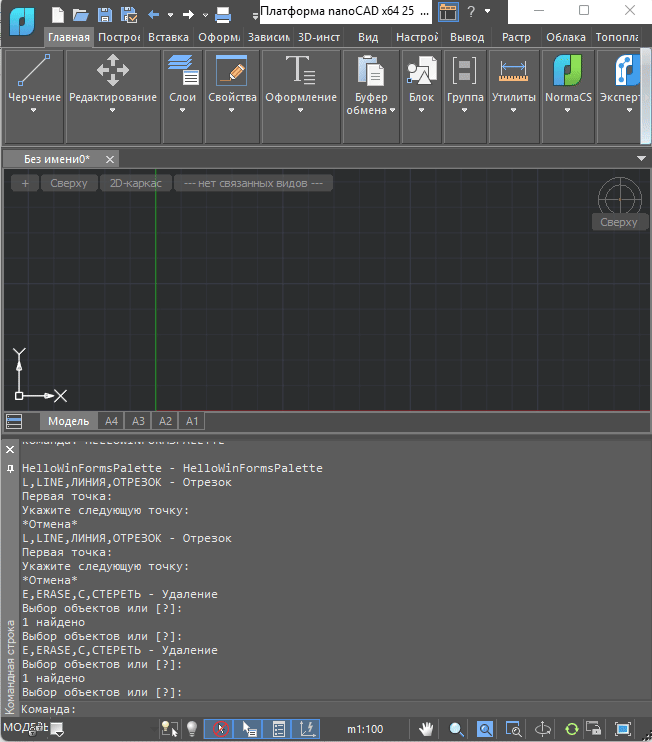Expand the undo history dropdown arrow
Viewport: 652px width, 742px height.
[170, 15]
